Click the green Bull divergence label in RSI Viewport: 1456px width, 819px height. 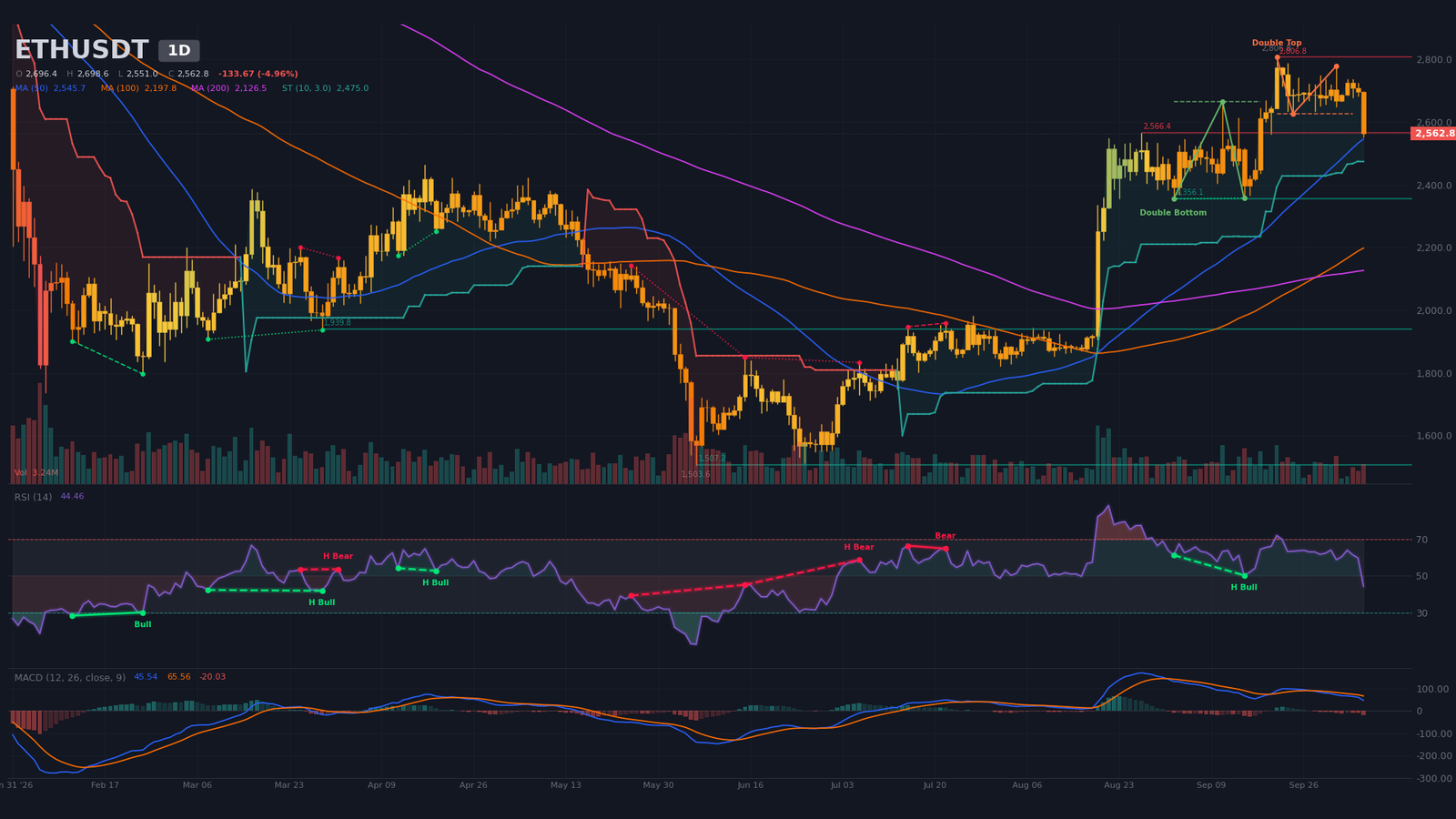143,625
